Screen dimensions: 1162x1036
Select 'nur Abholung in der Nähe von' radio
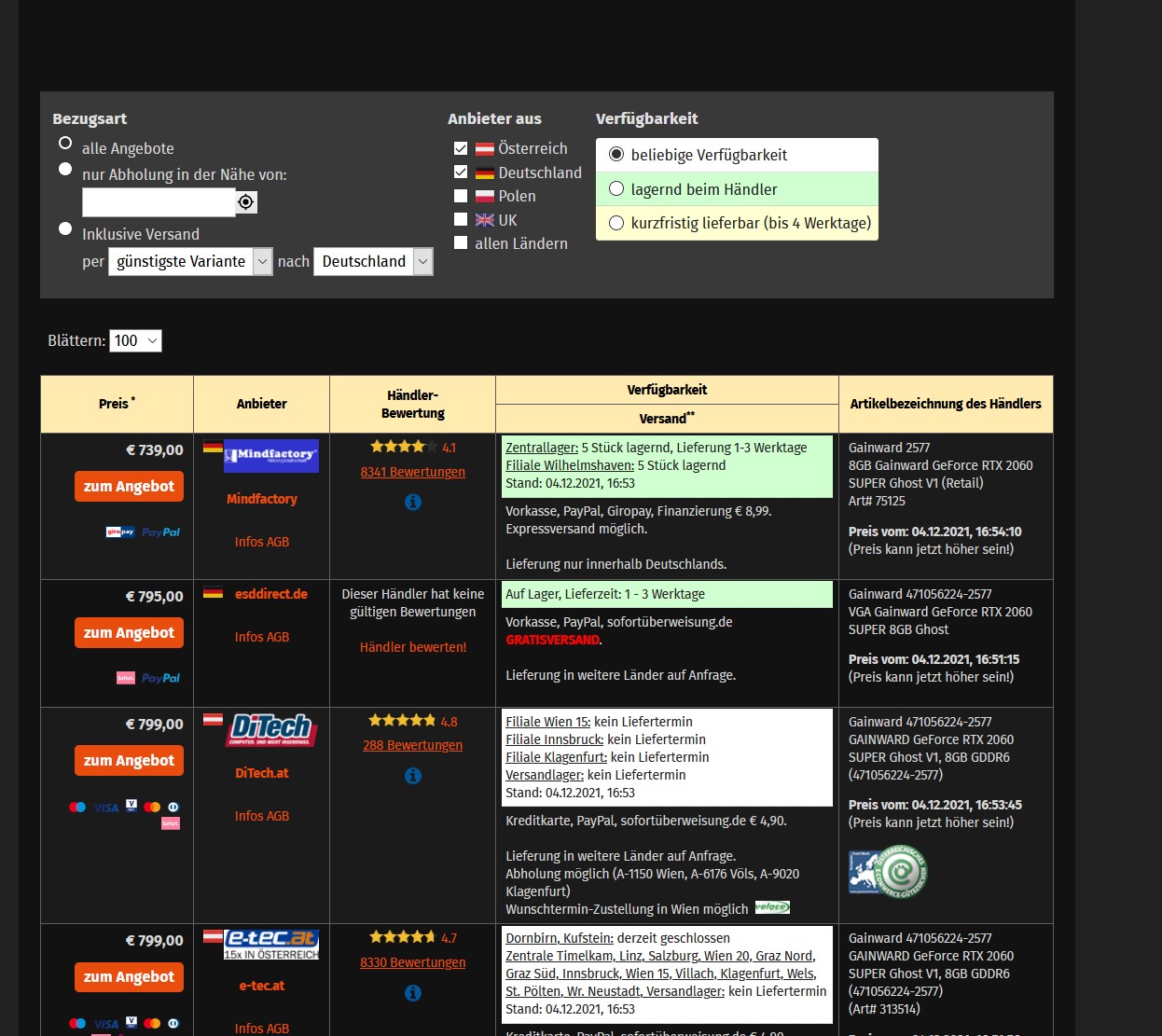tap(65, 169)
